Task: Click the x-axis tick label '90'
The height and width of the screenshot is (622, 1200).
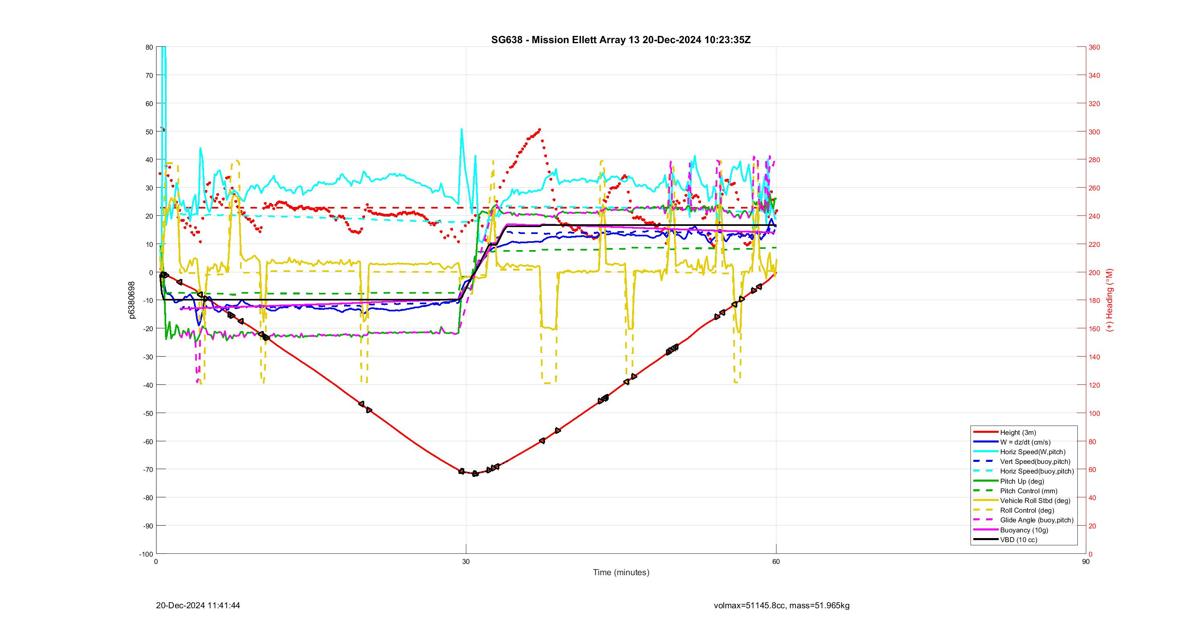Action: tap(1086, 562)
